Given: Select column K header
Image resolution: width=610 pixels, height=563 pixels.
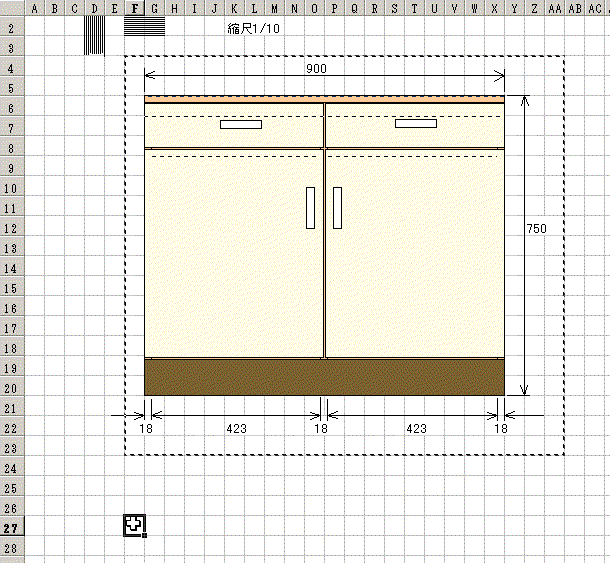Looking at the screenshot, I should click(235, 8).
